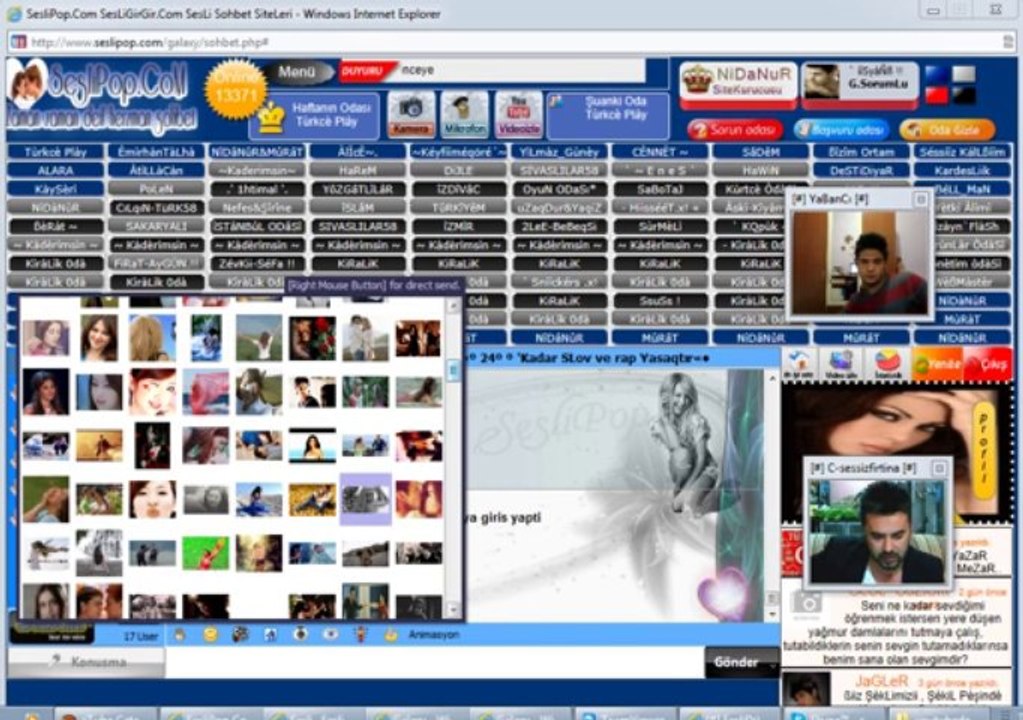Join the HaReM room

pos(358,171)
